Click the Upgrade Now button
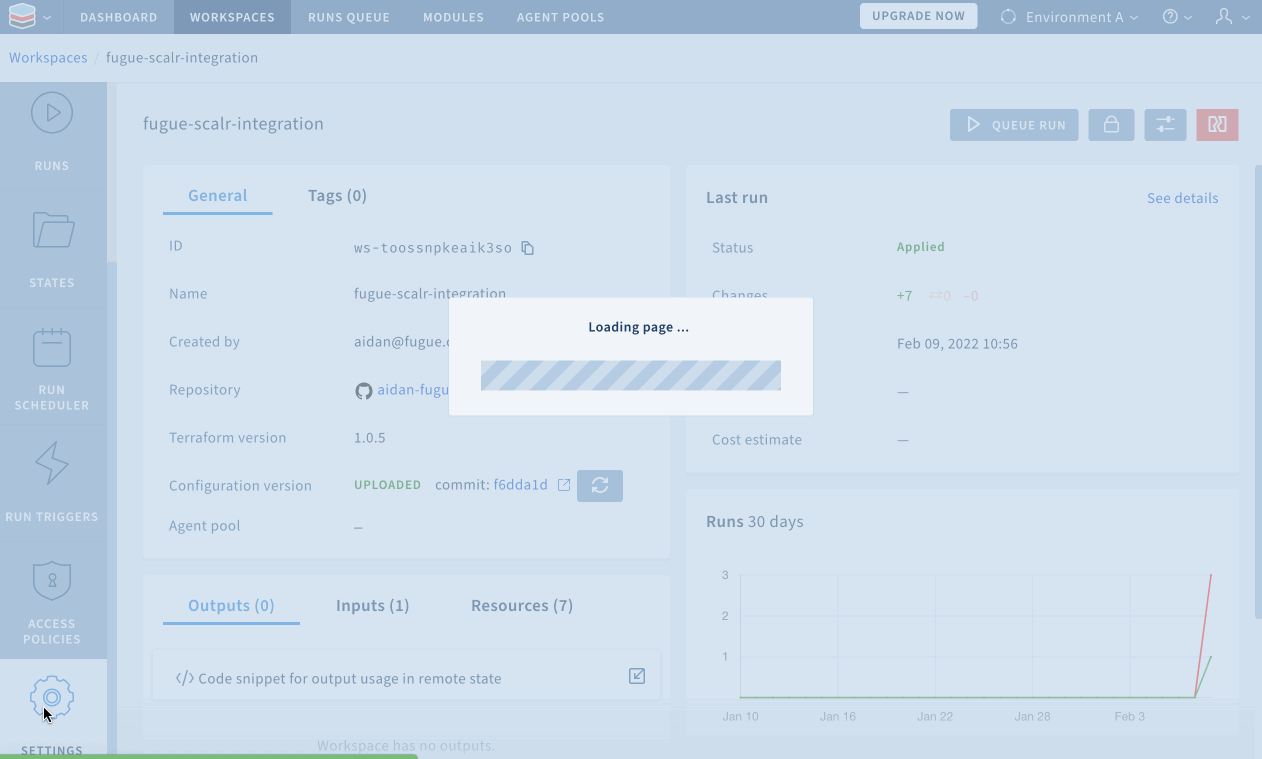The width and height of the screenshot is (1262, 759). tap(918, 16)
